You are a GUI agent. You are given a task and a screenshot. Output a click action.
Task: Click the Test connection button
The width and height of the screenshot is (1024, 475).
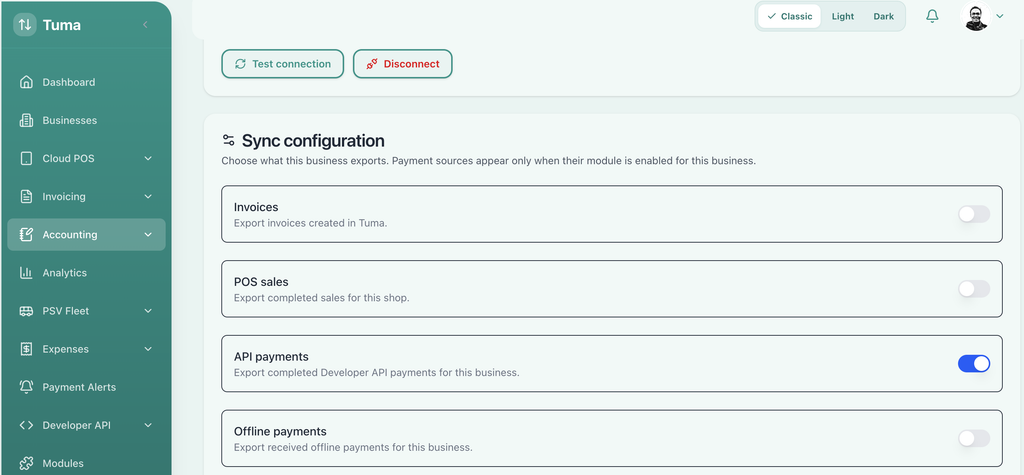283,64
